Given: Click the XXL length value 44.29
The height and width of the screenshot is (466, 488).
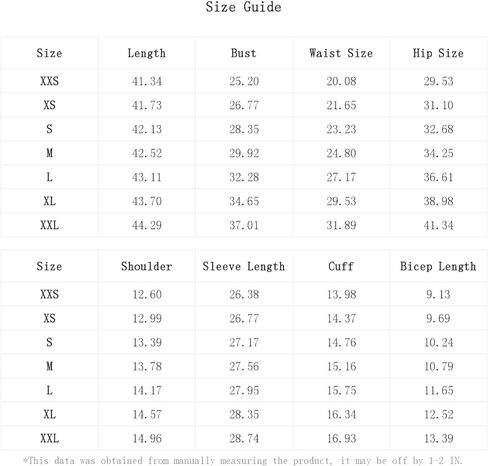Looking at the screenshot, I should pyautogui.click(x=147, y=225).
